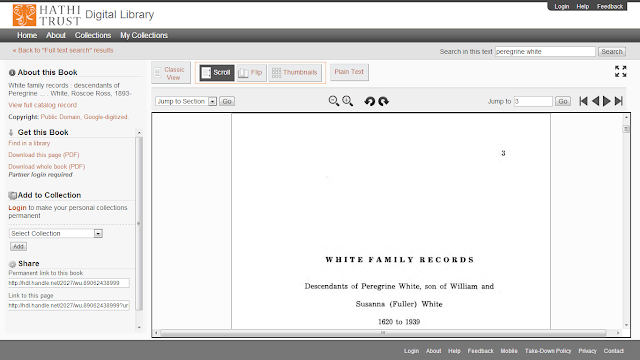Open the Jump to Section dropdown
The width and height of the screenshot is (640, 360).
186,101
